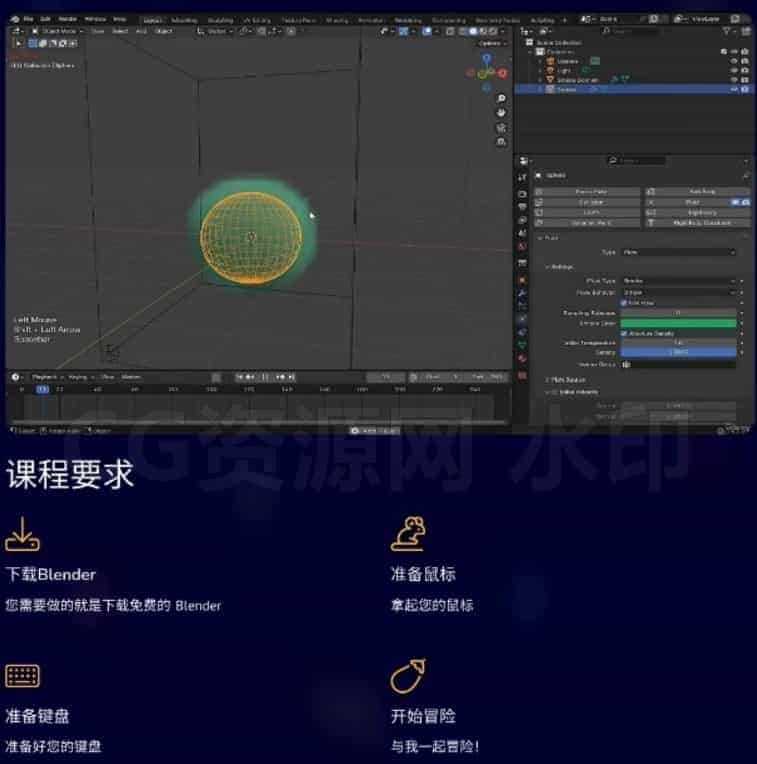
Task: Open the Global transform orientation dropdown
Action: [x=214, y=31]
